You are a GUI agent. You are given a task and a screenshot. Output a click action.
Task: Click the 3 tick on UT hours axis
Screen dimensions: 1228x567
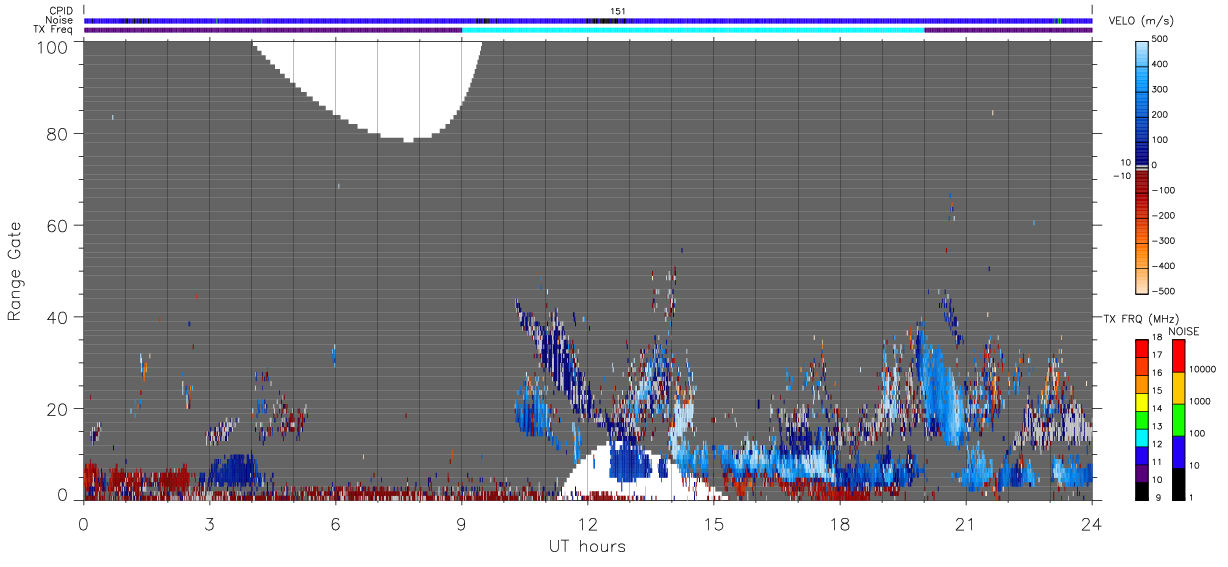coord(209,523)
